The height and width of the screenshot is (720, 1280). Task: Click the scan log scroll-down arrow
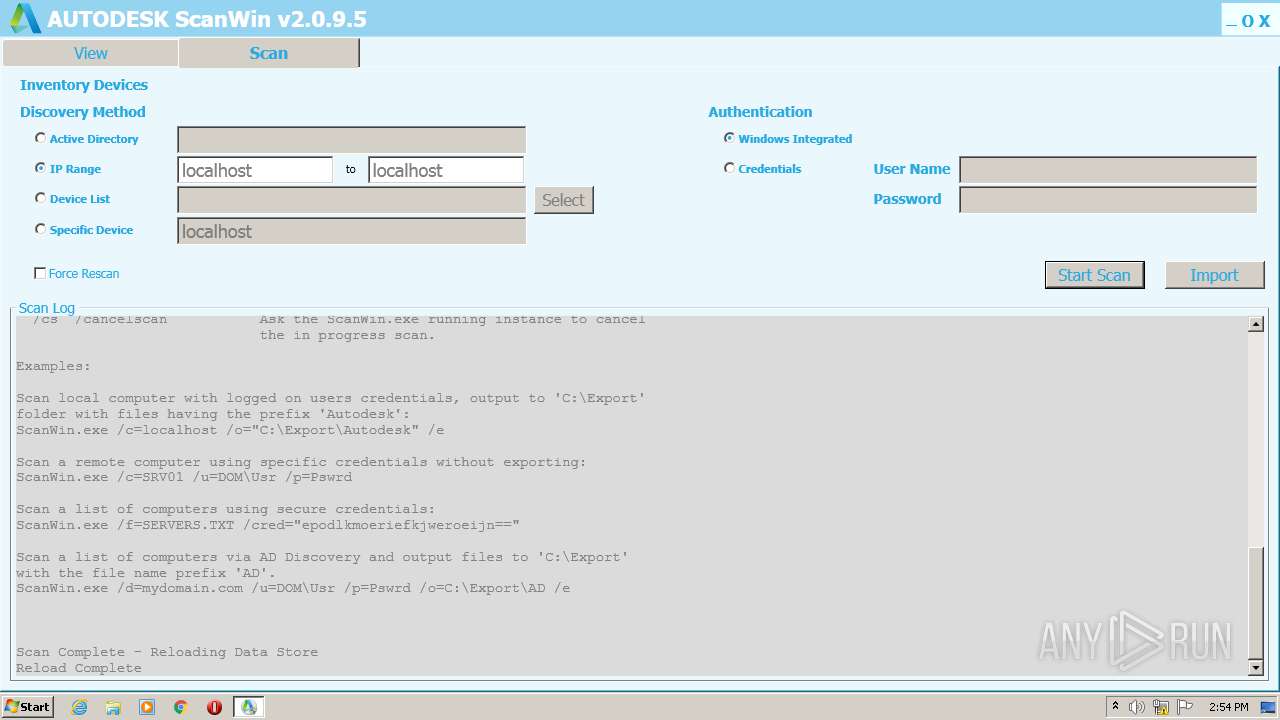(1256, 667)
